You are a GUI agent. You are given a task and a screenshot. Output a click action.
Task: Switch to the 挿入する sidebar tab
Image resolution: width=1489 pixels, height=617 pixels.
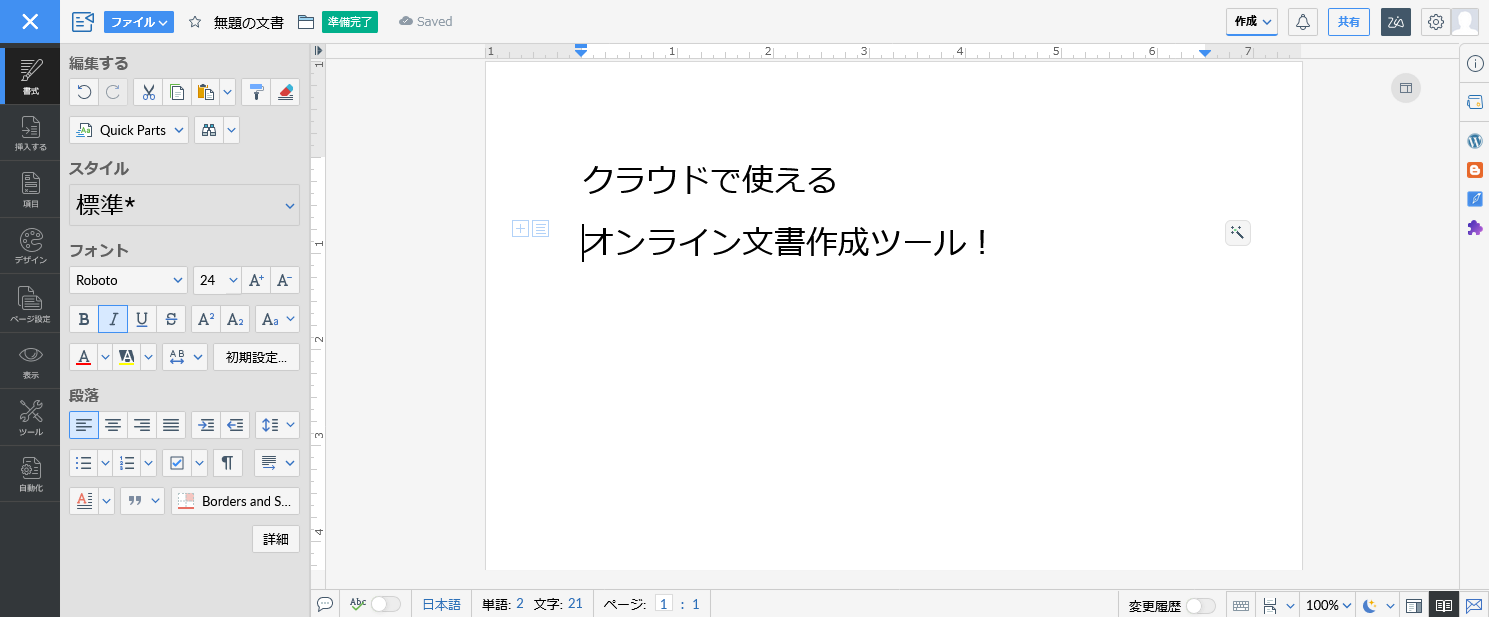point(30,133)
